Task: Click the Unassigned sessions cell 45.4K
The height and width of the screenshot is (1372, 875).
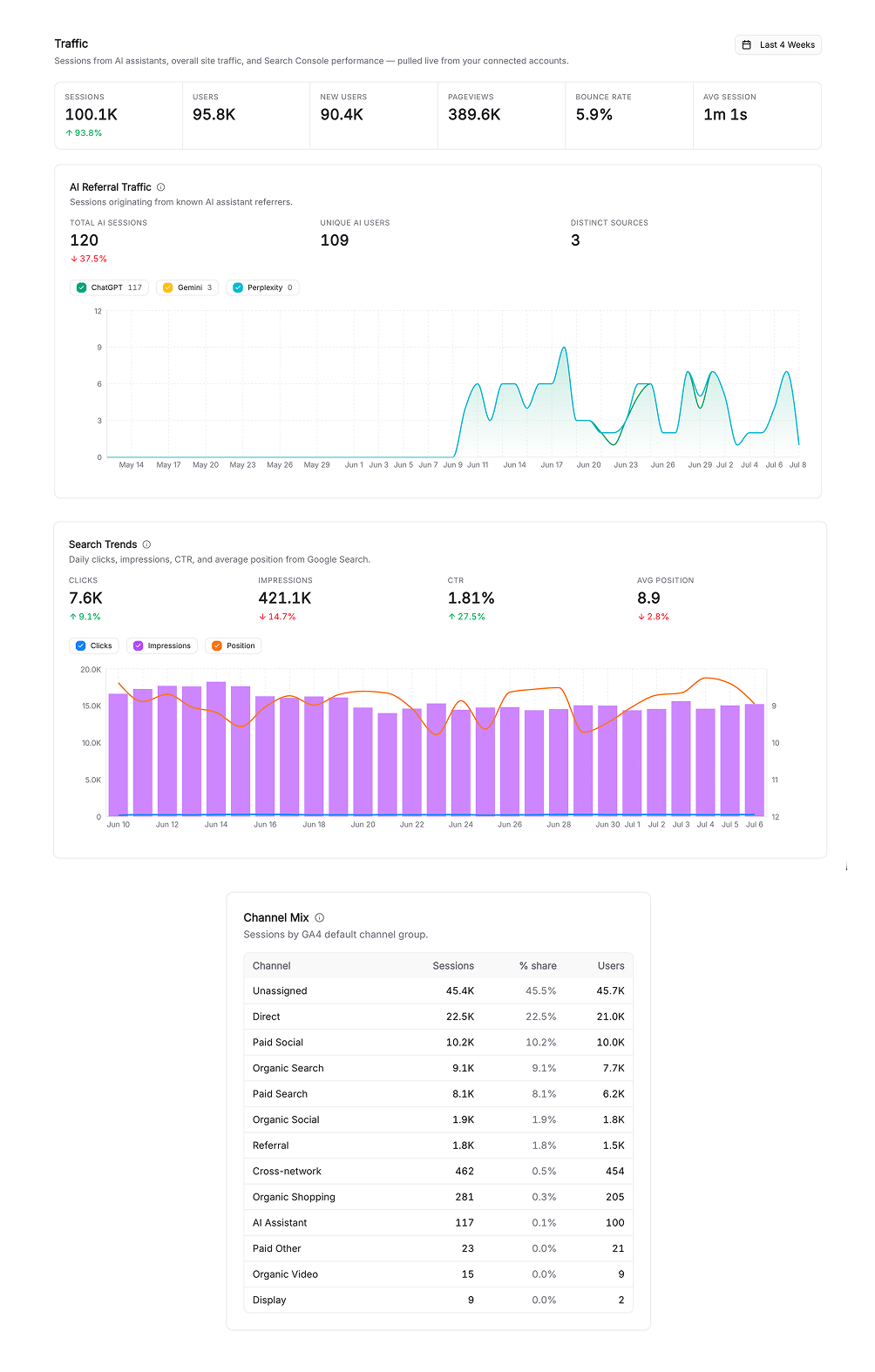Action: point(460,991)
